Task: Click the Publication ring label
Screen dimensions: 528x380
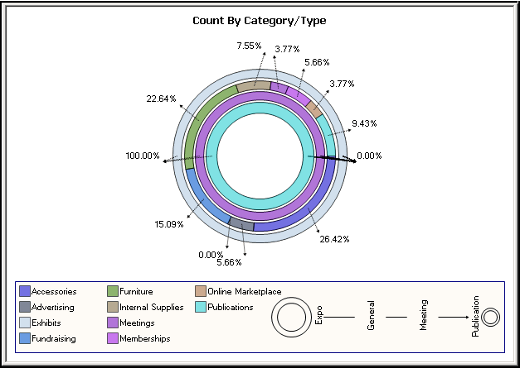Action: pos(475,316)
